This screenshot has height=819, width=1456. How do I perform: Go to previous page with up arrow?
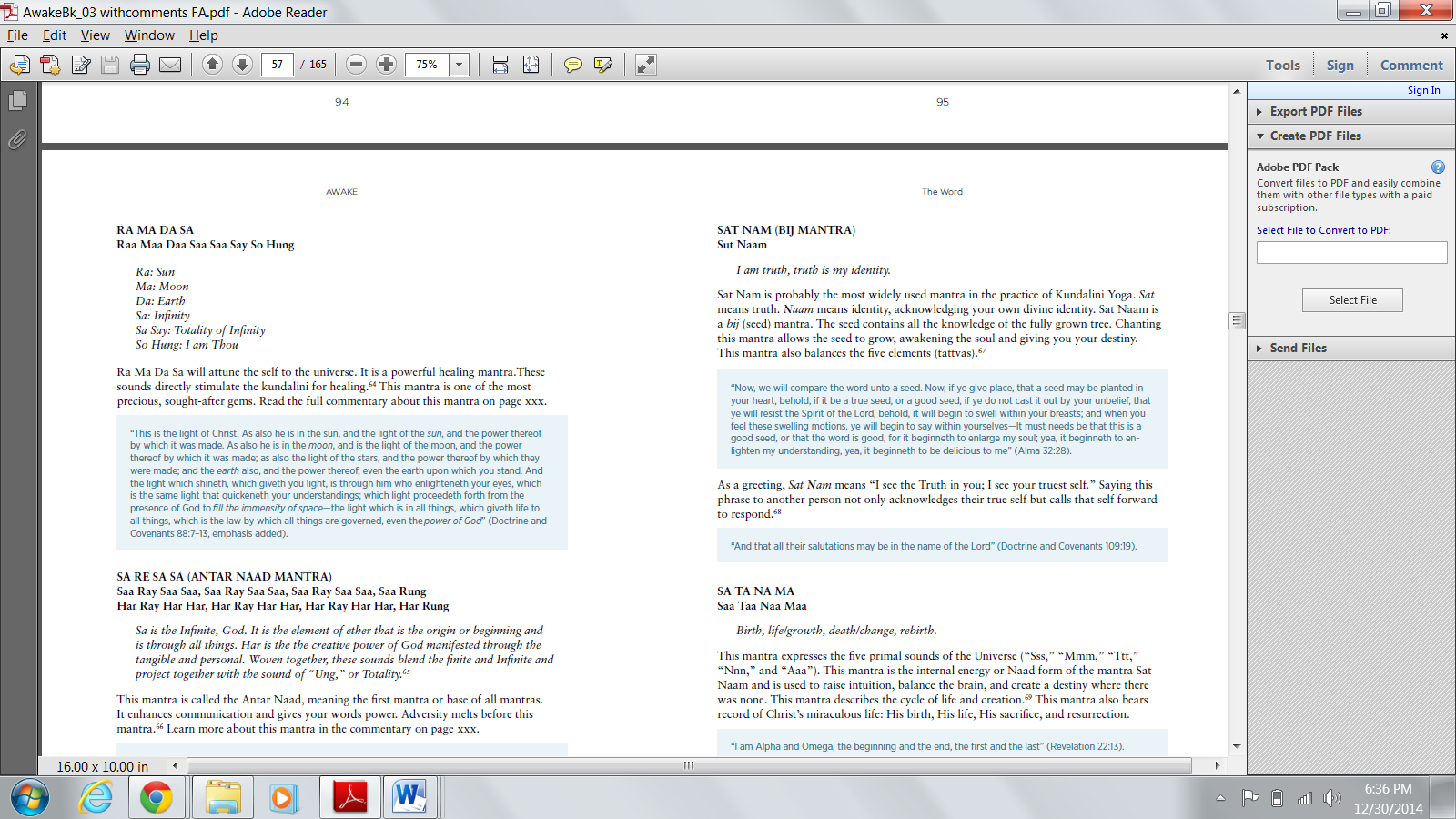[212, 65]
